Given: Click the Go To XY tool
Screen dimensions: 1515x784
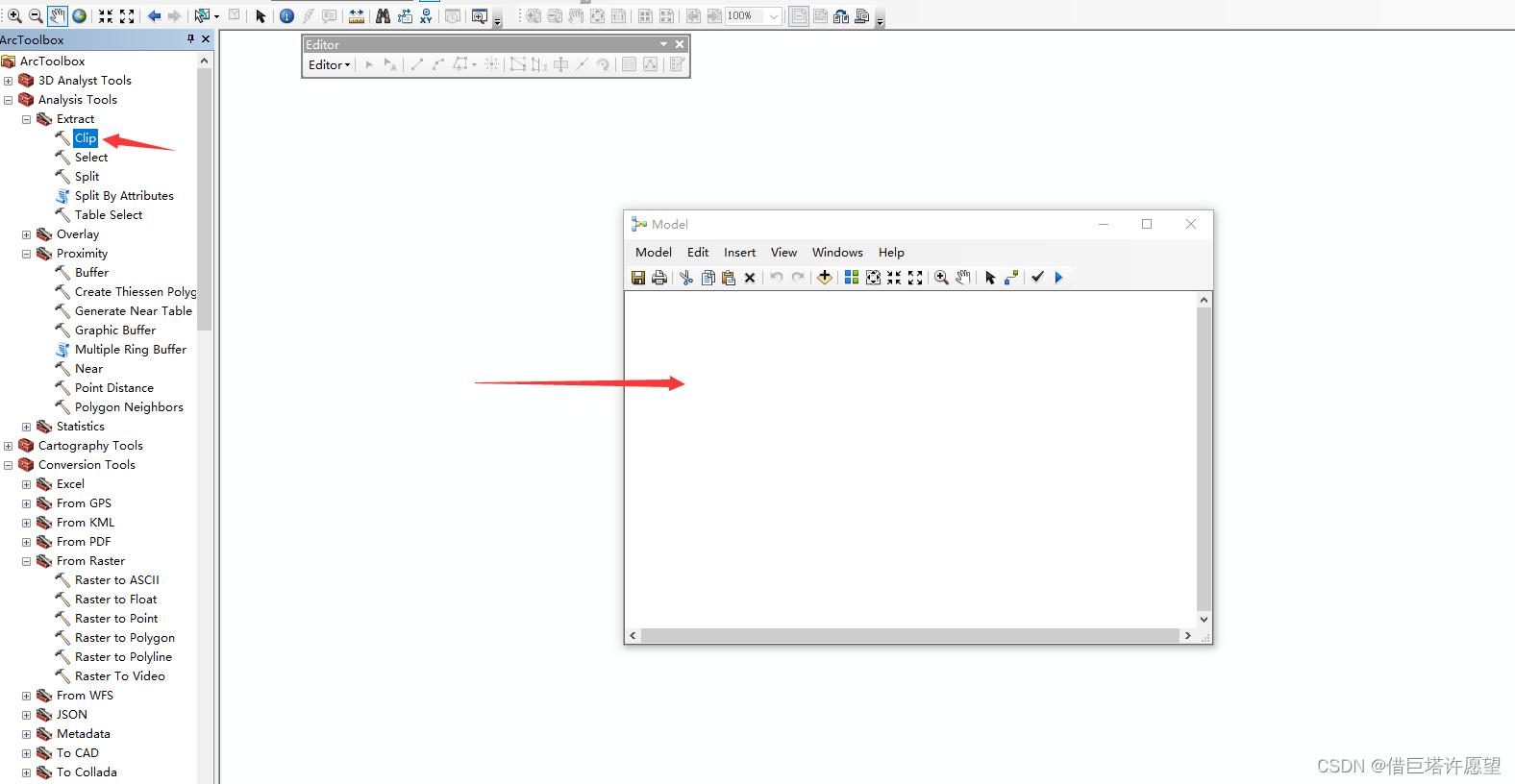Looking at the screenshot, I should point(426,16).
